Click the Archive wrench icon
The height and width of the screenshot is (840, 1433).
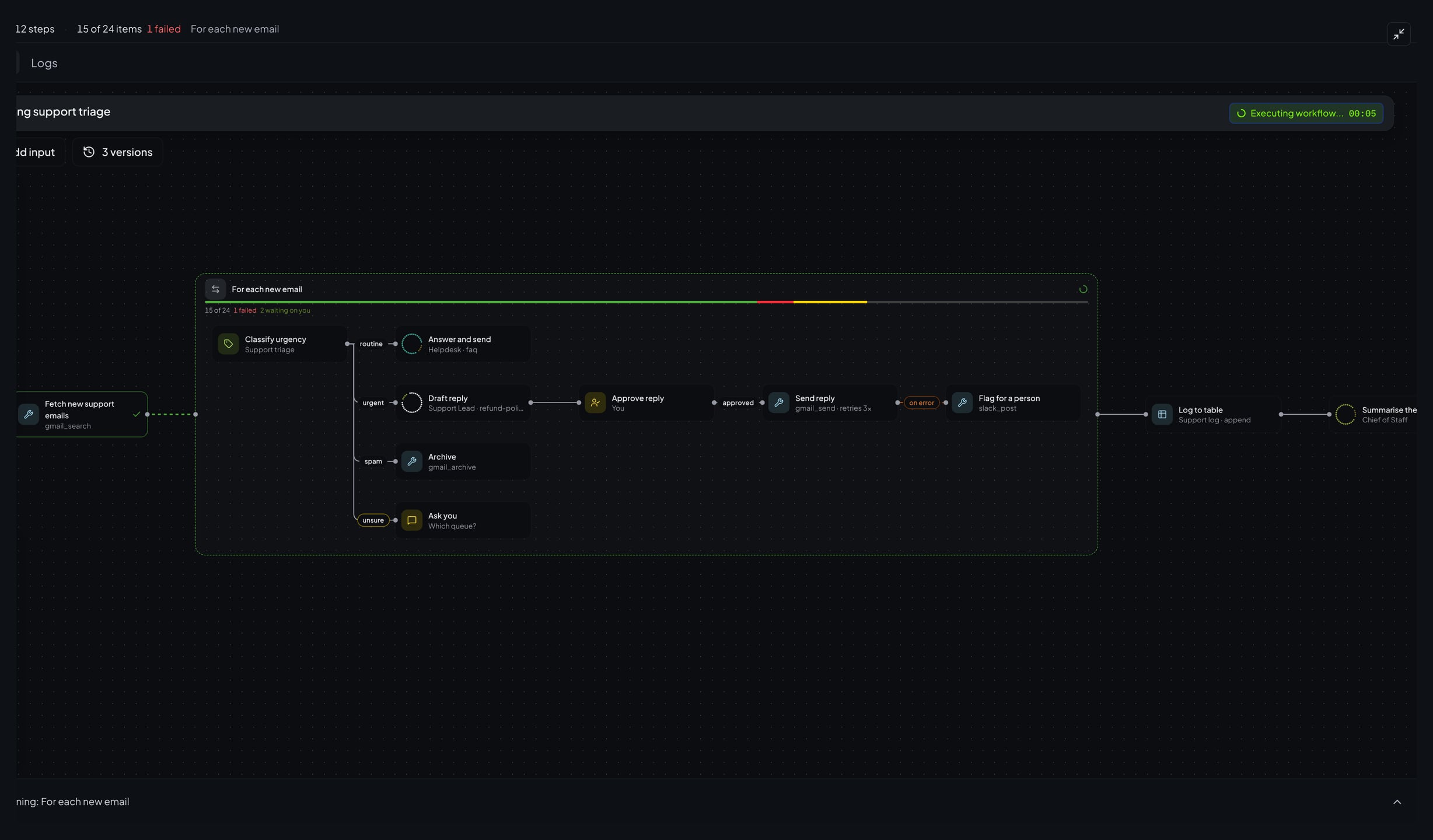(411, 461)
